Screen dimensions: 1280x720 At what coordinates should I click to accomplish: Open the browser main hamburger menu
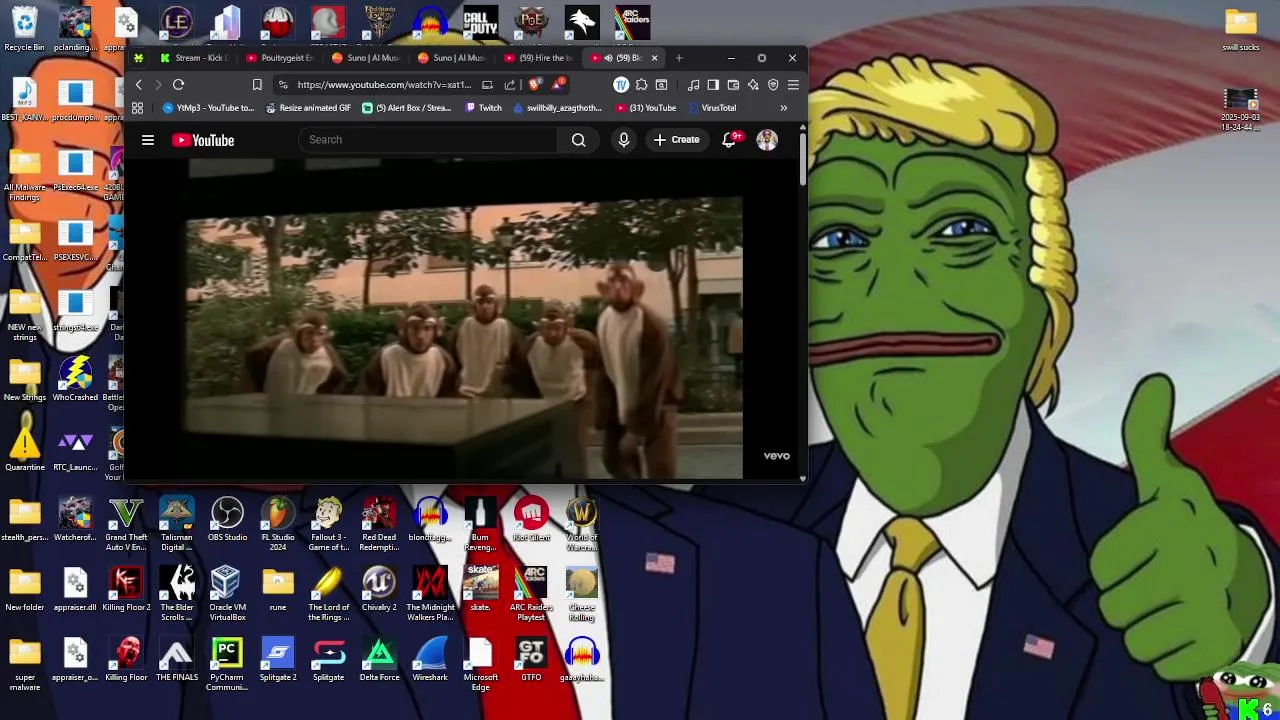tap(793, 85)
